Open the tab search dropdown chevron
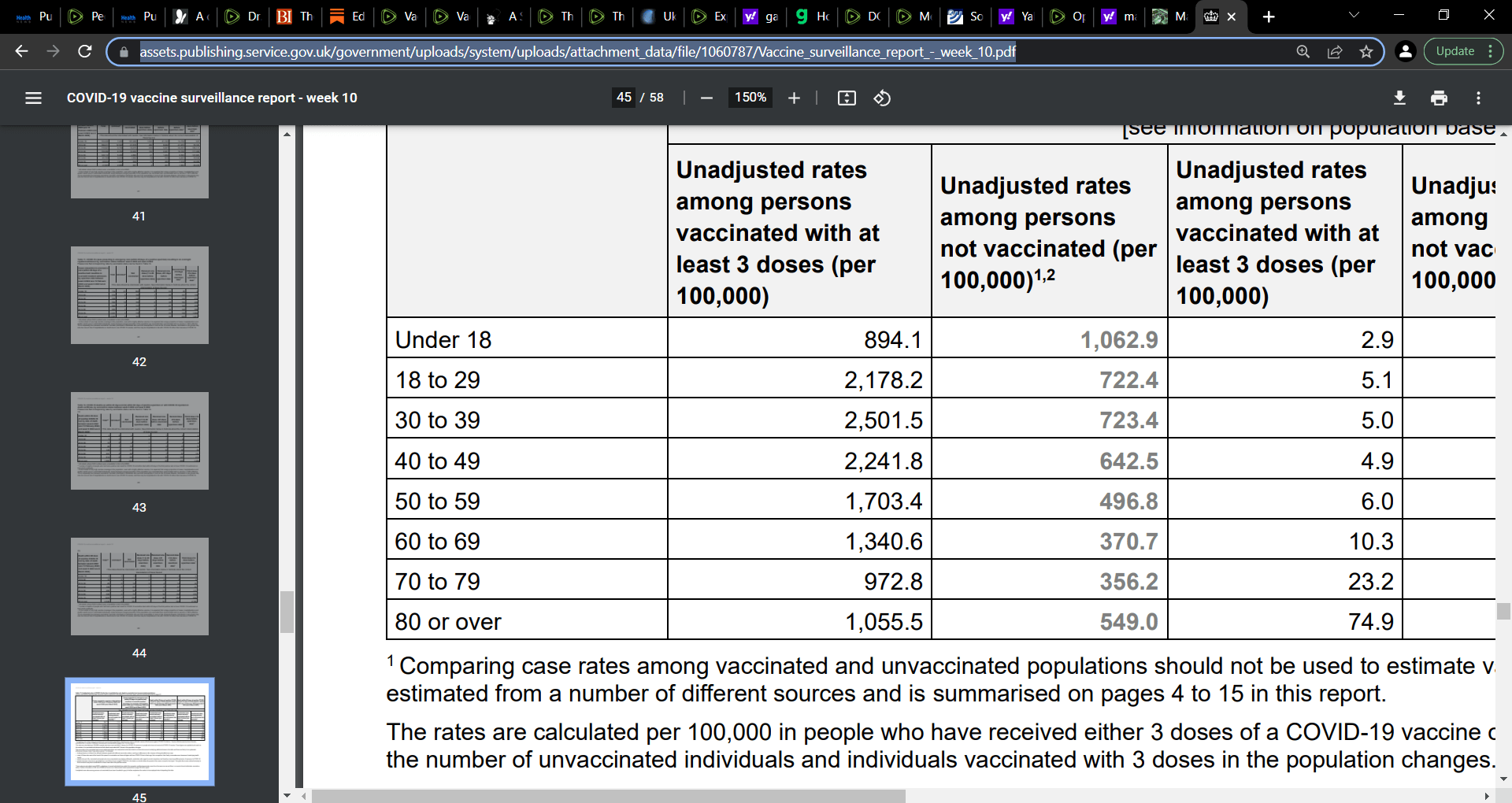This screenshot has width=1512, height=803. (x=1354, y=15)
